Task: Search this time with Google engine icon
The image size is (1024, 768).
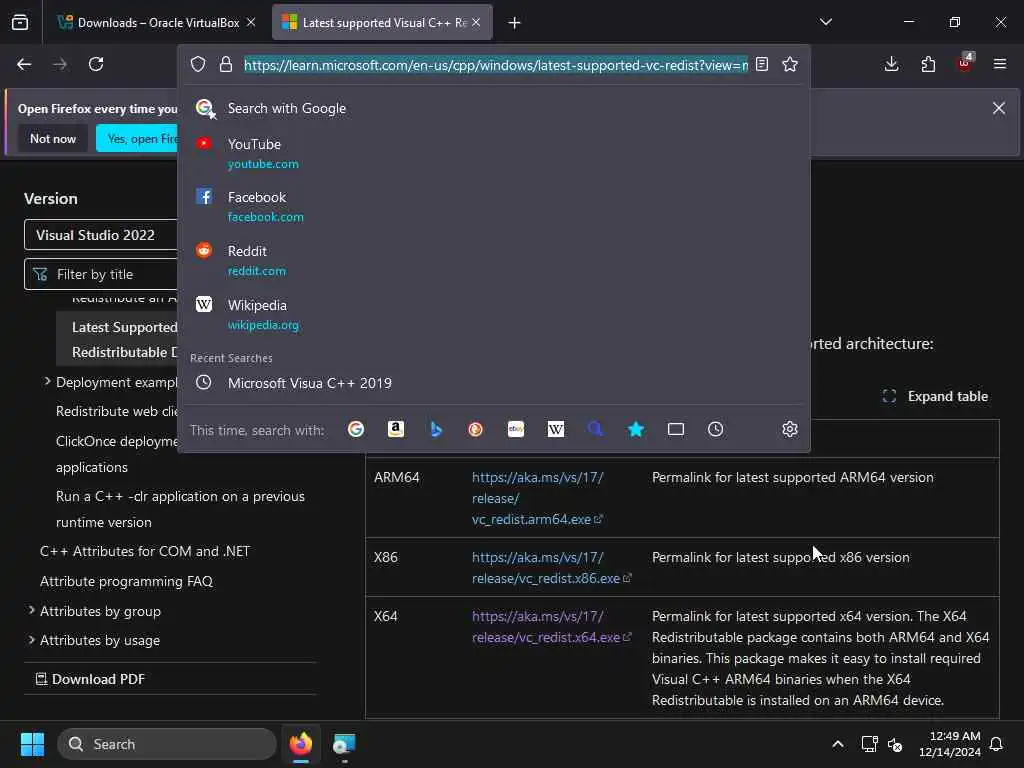Action: tap(356, 429)
